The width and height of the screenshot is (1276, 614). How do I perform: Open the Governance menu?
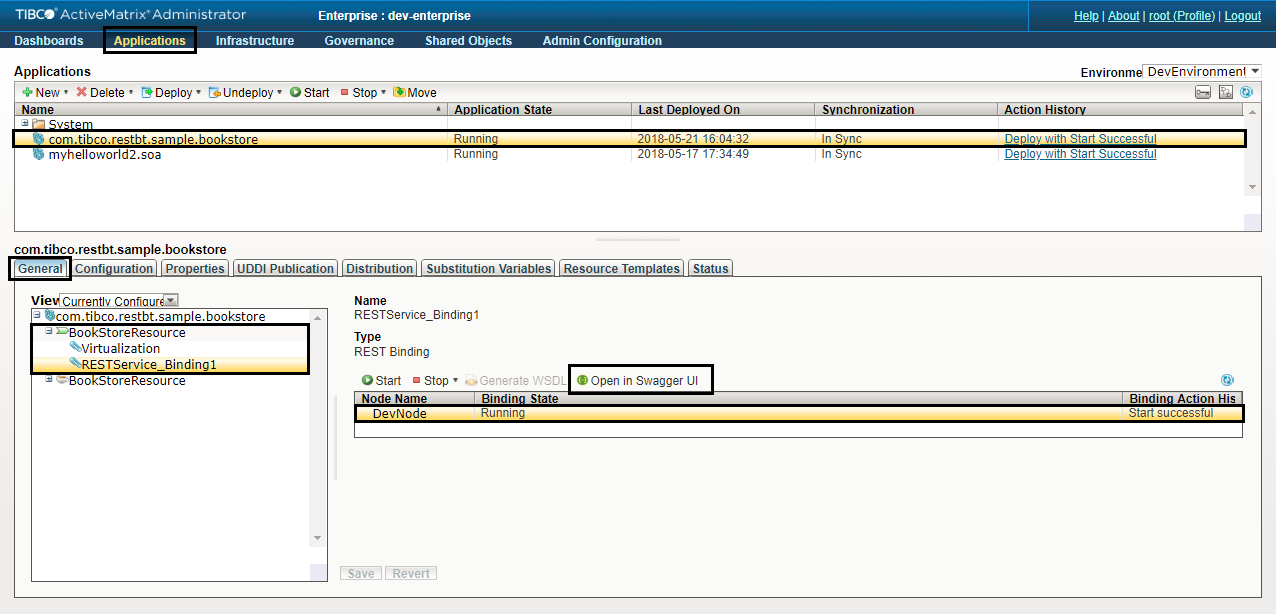(x=359, y=41)
